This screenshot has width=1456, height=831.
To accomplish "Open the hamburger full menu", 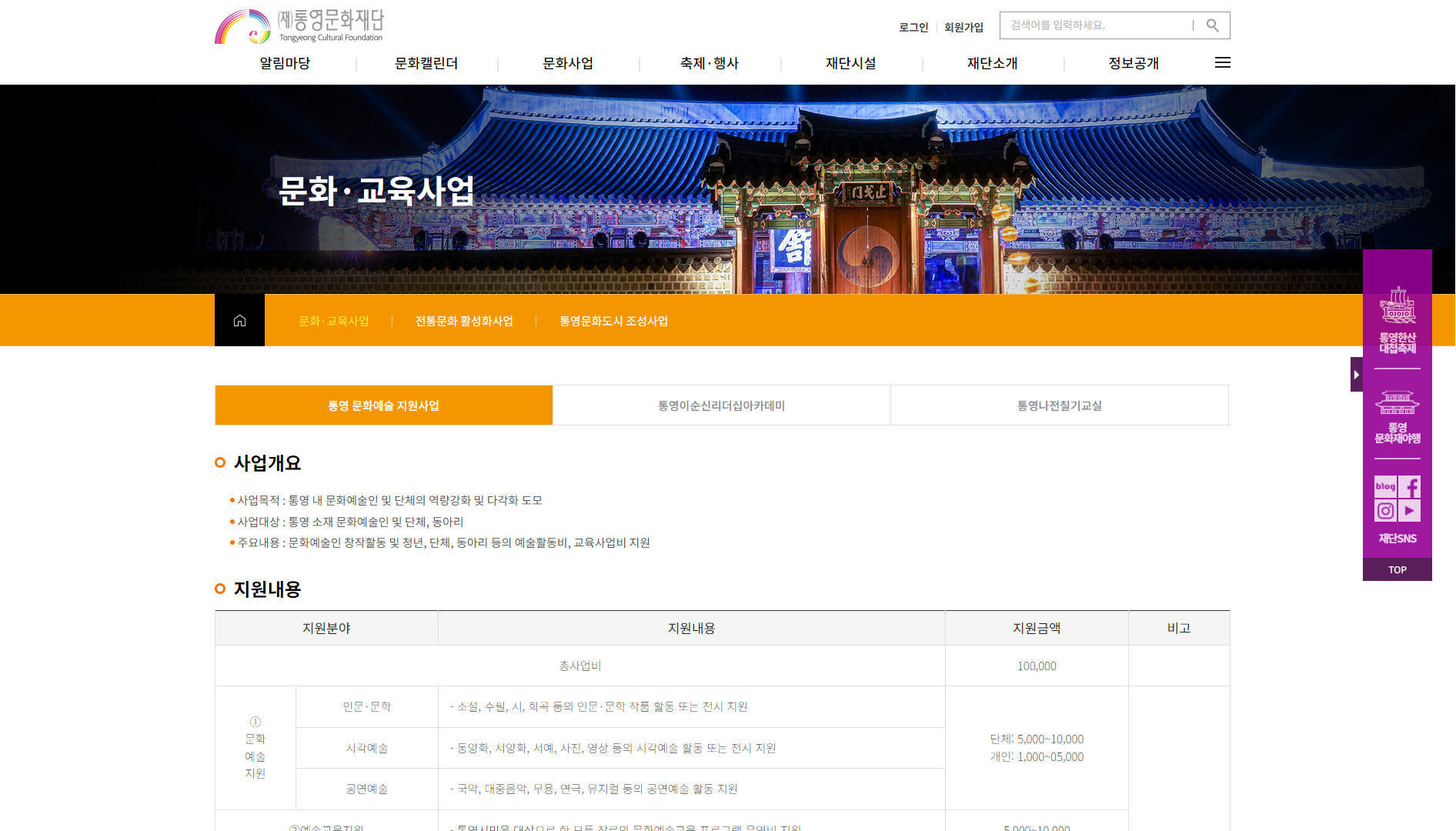I will 1222,63.
